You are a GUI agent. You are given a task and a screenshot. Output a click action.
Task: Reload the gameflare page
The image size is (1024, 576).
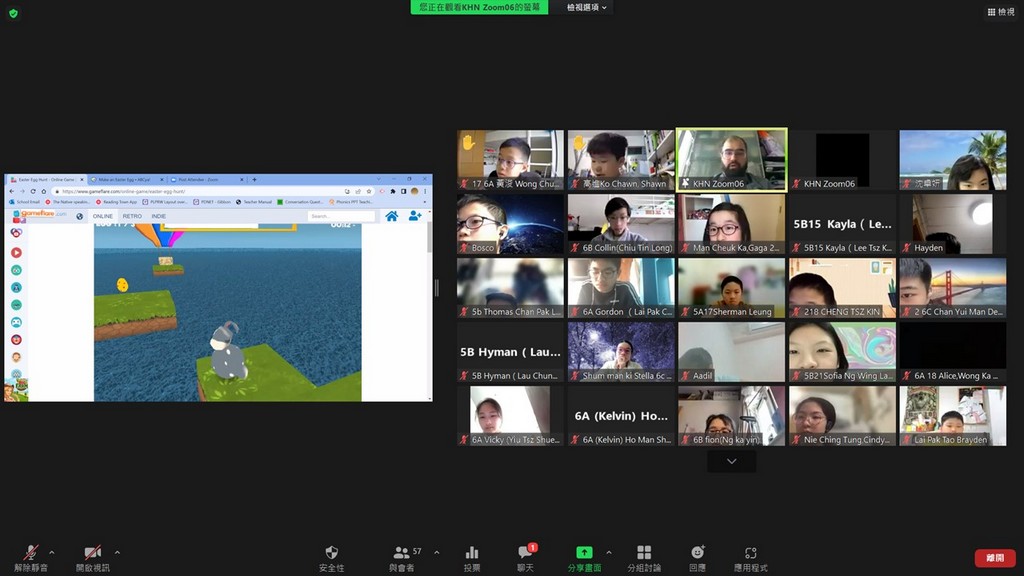33,191
